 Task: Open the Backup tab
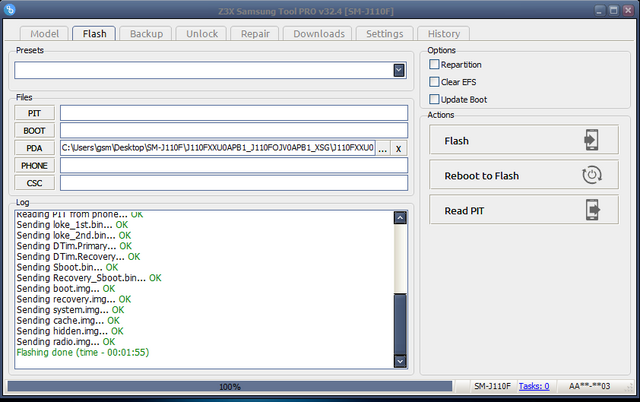146,33
